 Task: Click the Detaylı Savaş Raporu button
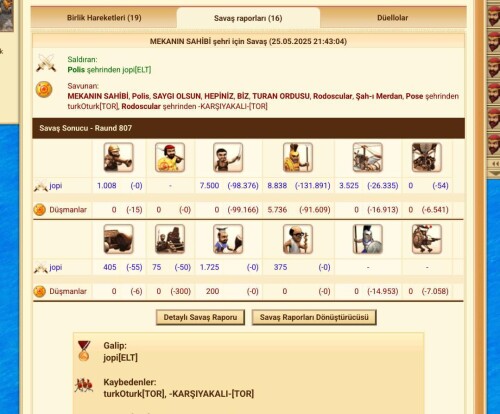coord(200,317)
